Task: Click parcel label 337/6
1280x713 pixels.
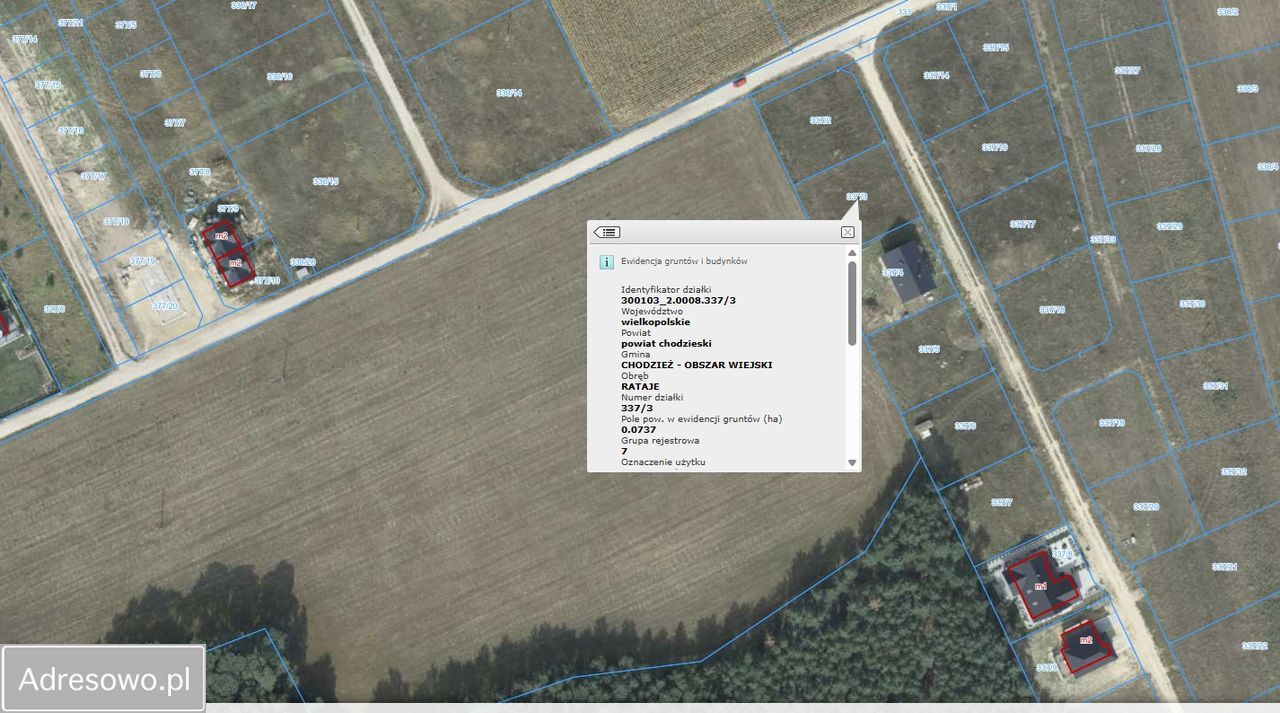Action: [965, 426]
